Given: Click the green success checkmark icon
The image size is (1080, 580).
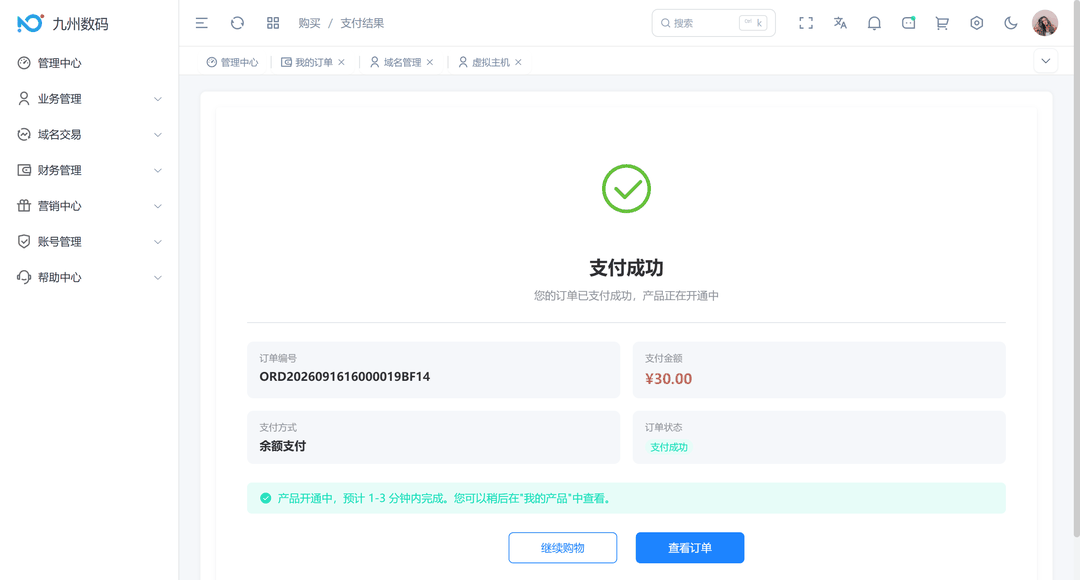Looking at the screenshot, I should (x=626, y=189).
